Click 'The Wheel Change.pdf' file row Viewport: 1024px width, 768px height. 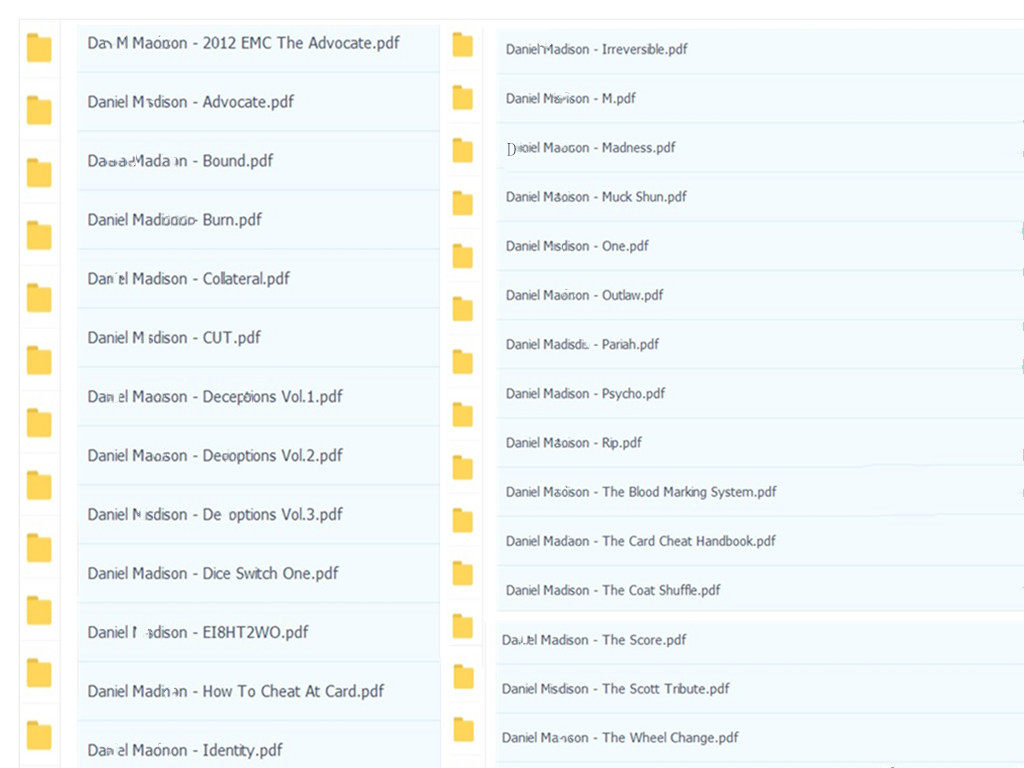tap(760, 738)
